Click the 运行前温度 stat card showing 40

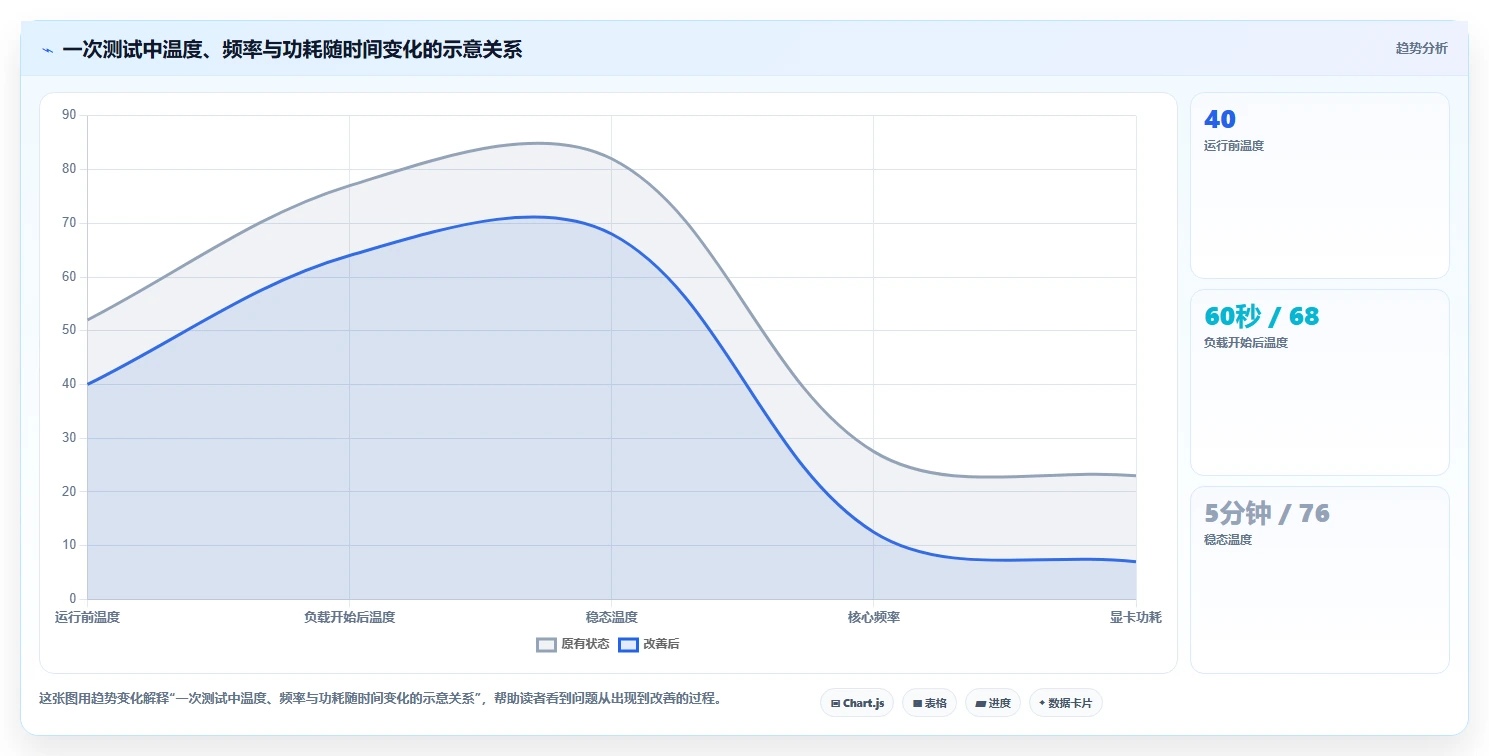1319,185
